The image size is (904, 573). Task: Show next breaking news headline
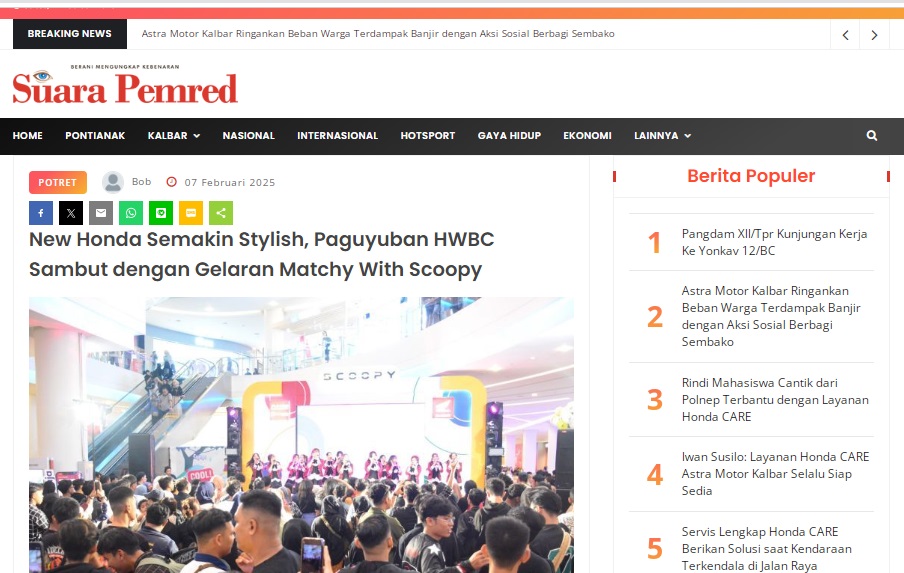(874, 35)
